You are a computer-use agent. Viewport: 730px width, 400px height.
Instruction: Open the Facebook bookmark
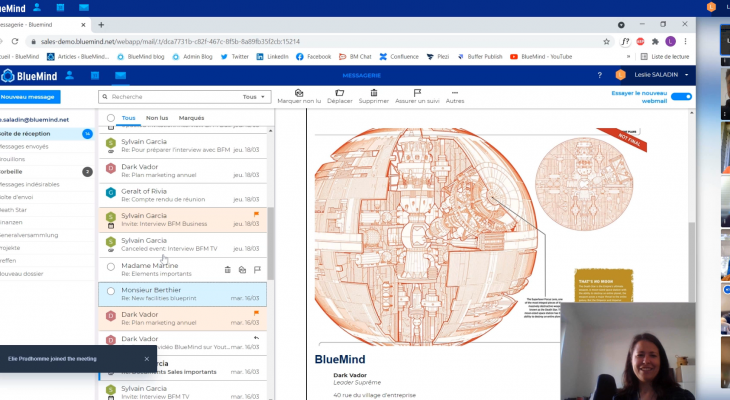(x=313, y=57)
